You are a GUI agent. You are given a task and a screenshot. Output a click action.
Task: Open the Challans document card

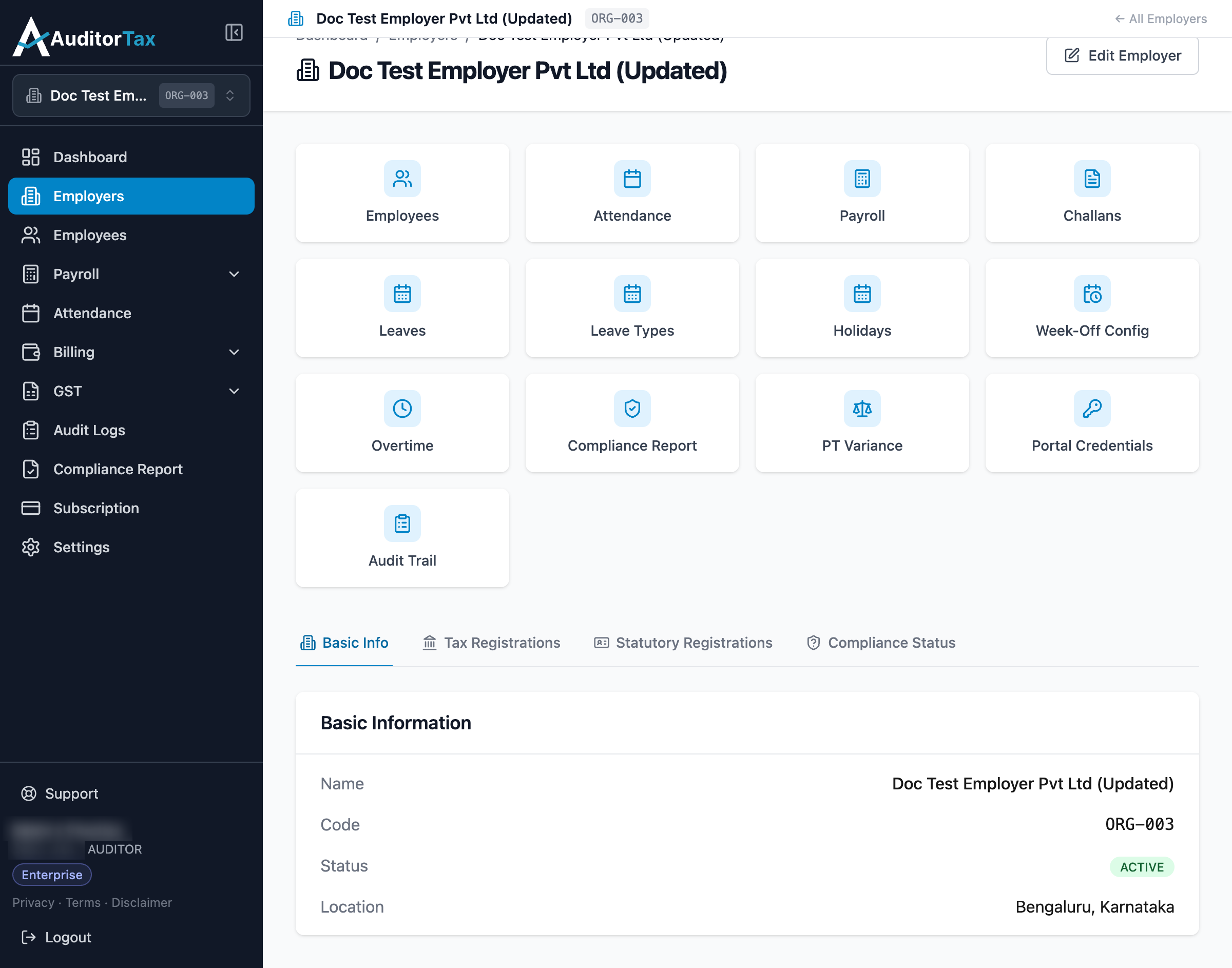[x=1091, y=192]
